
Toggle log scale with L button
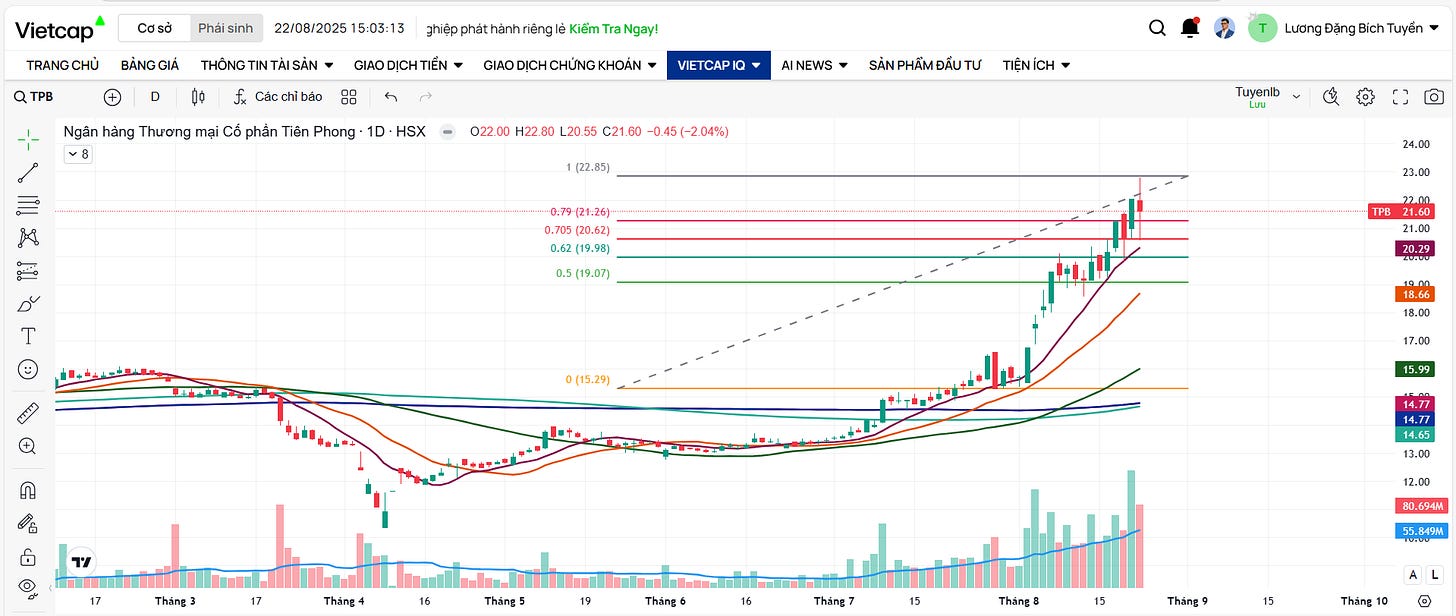coord(1434,575)
